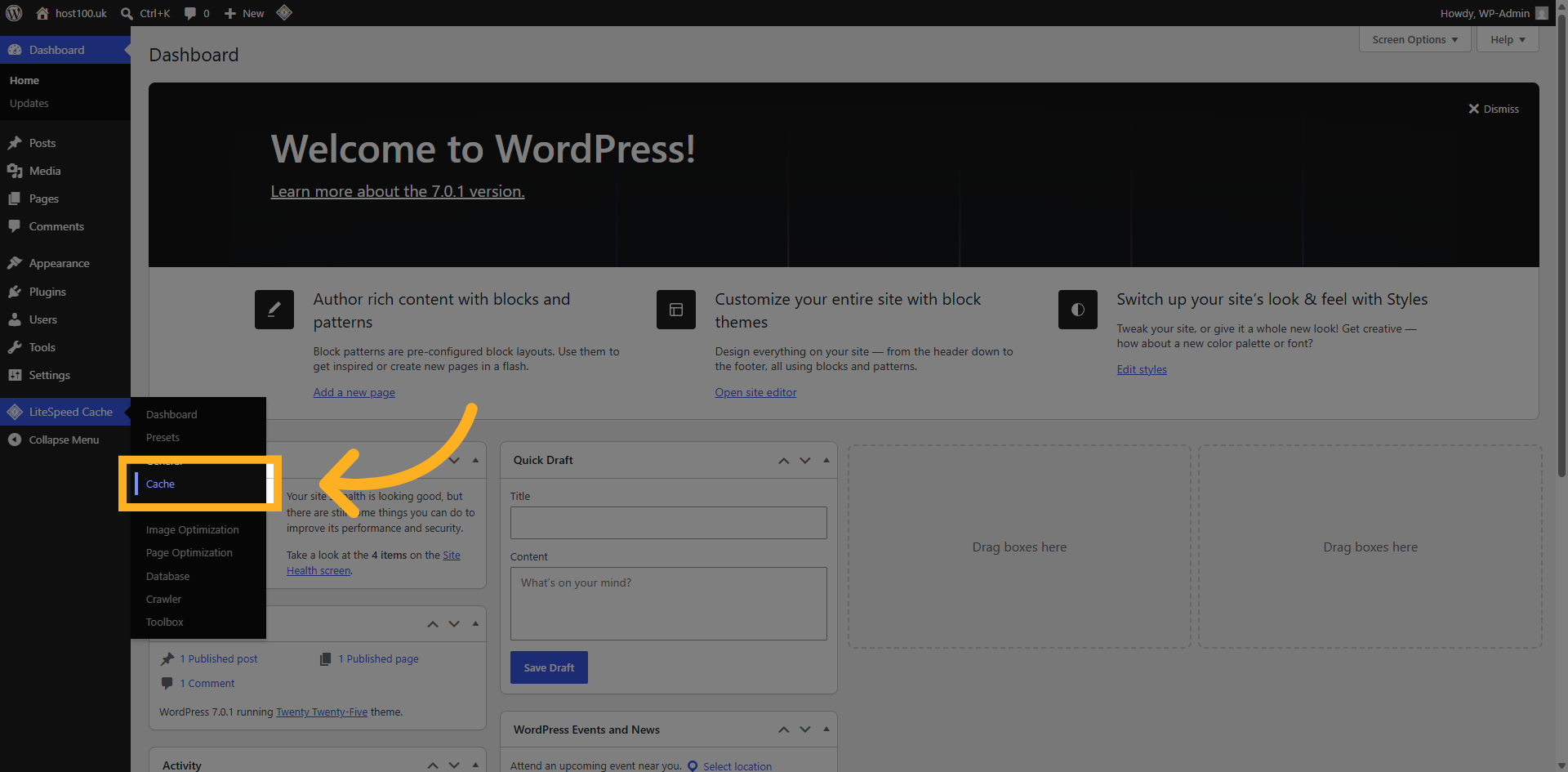Open Crawler in the LiteSpeed submenu
This screenshot has width=1568, height=772.
point(164,599)
